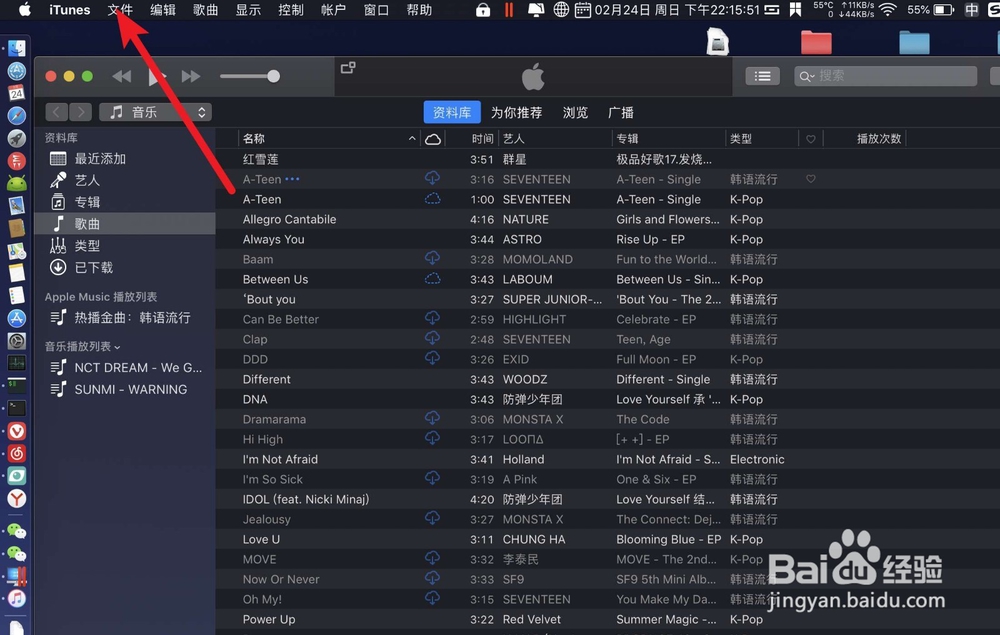1000x635 pixels.
Task: Switch to the MiniPlayer window icon
Action: point(348,68)
